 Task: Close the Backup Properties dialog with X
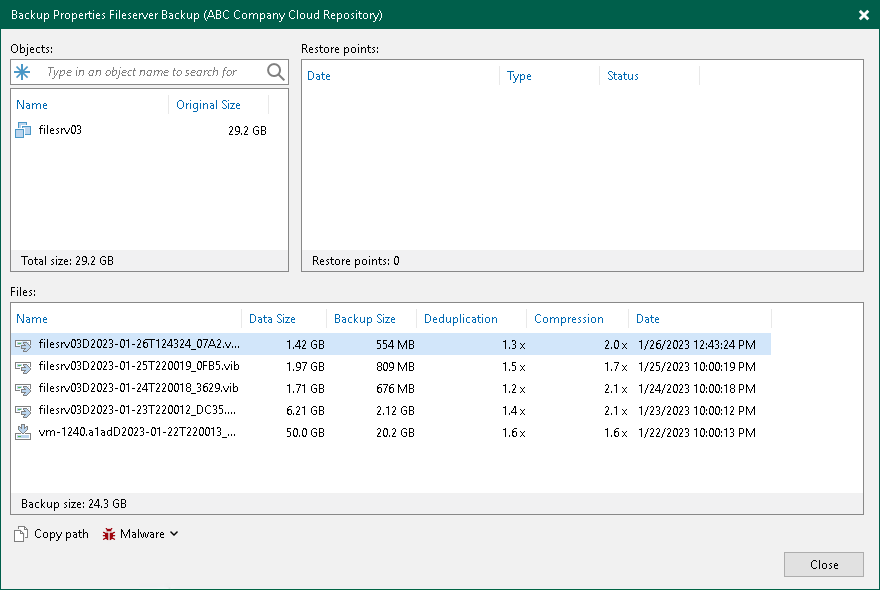click(864, 15)
